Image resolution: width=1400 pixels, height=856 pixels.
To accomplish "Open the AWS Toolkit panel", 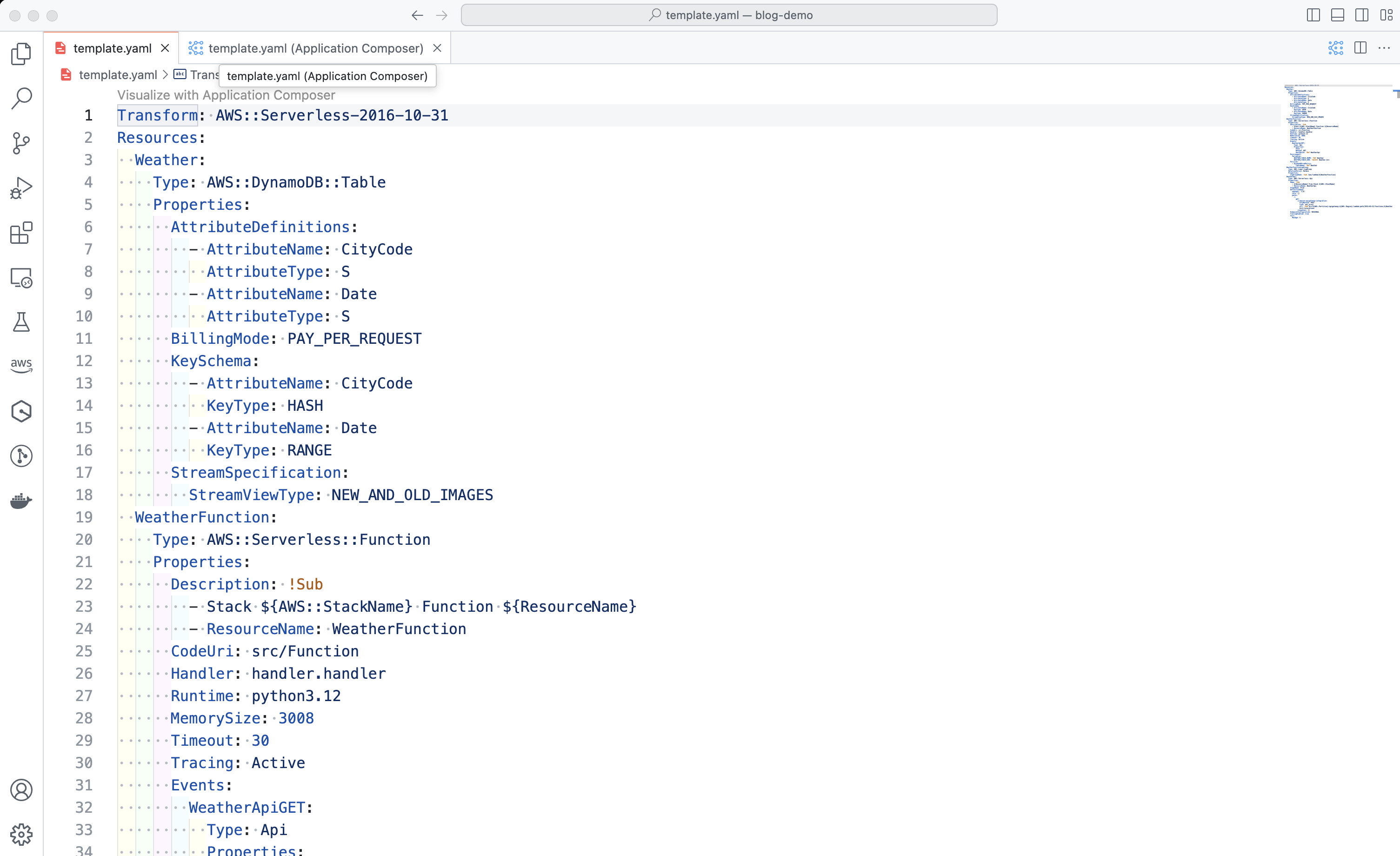I will coord(21,366).
